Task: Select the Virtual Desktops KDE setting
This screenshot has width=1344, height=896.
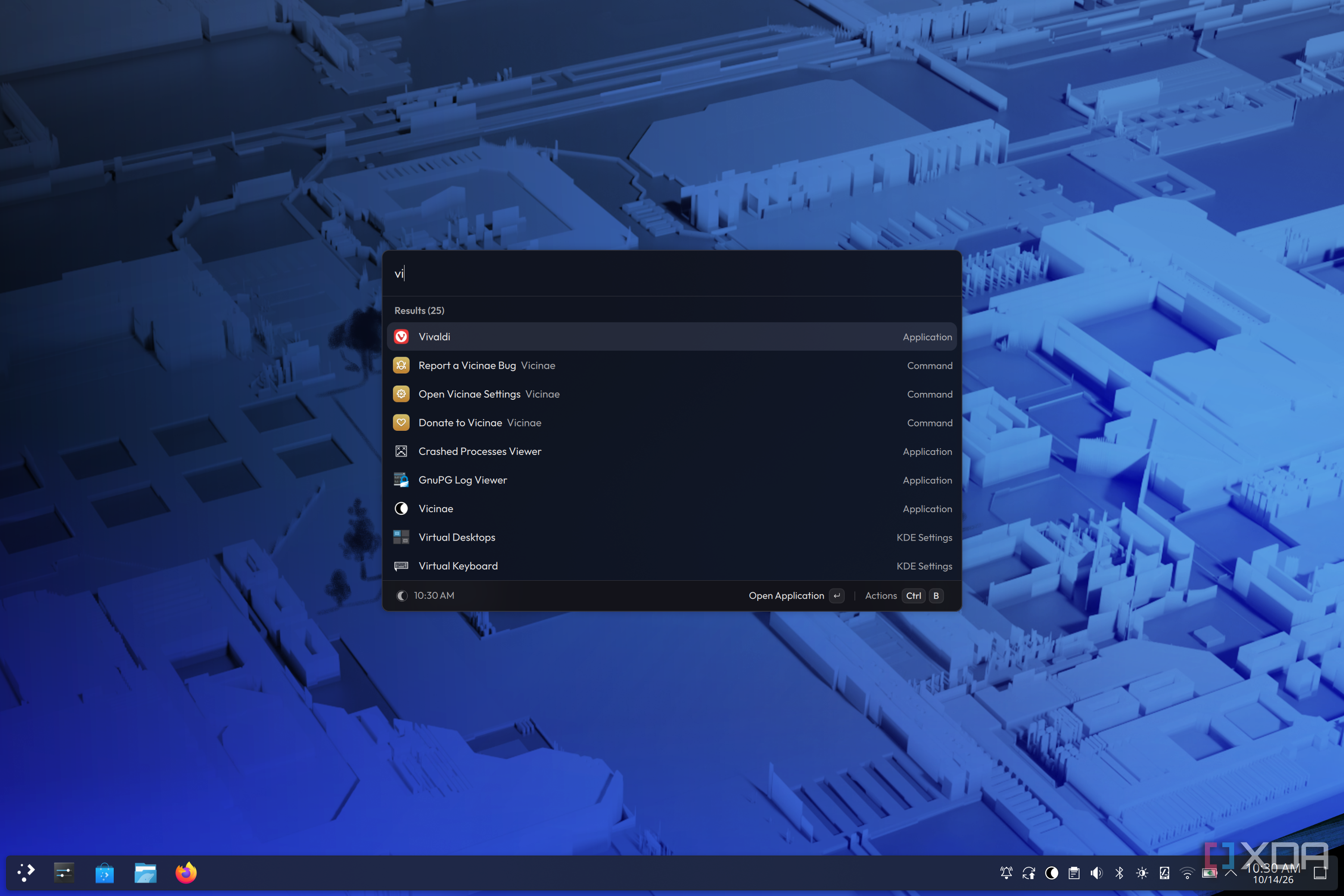Action: (x=672, y=537)
